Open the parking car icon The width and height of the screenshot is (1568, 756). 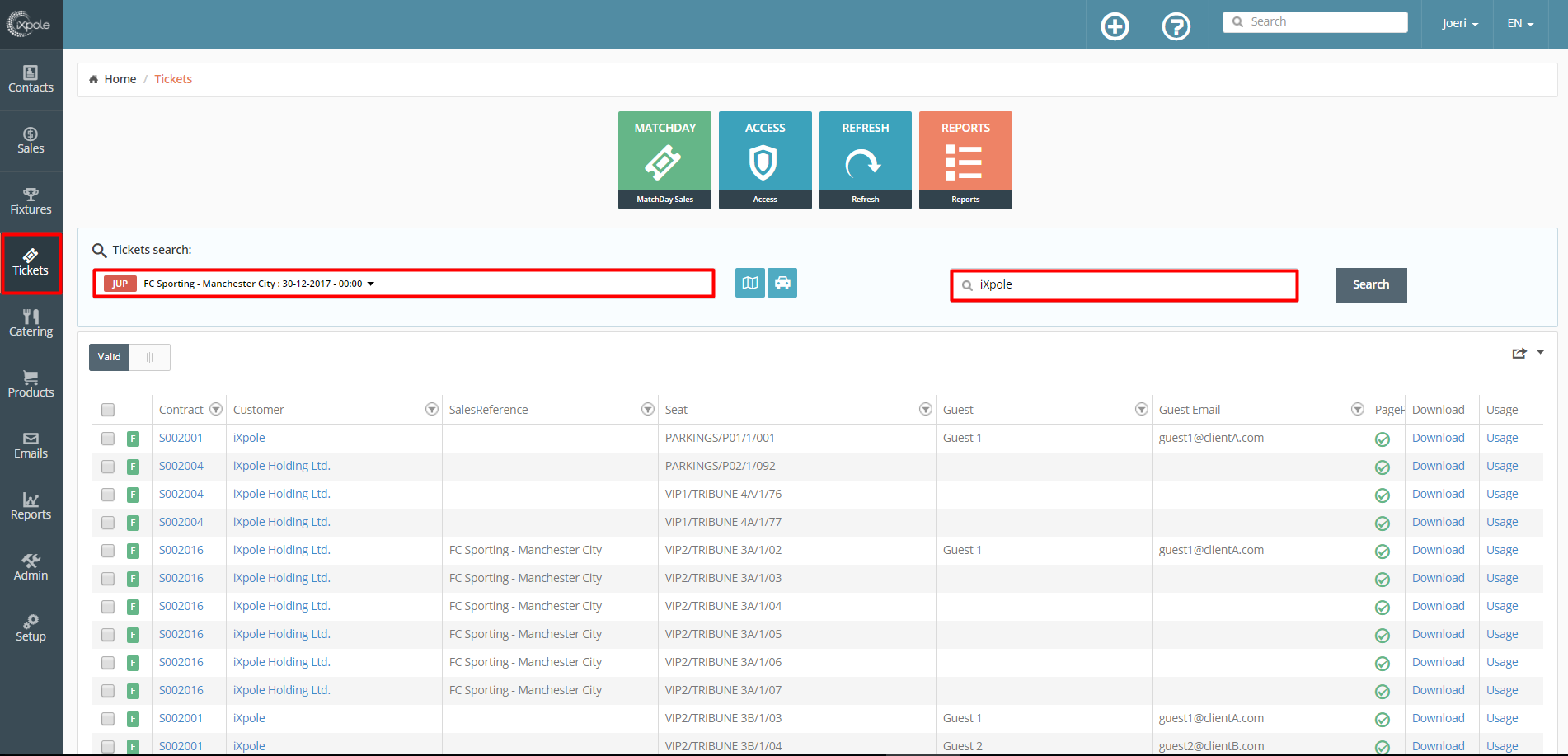tap(782, 283)
